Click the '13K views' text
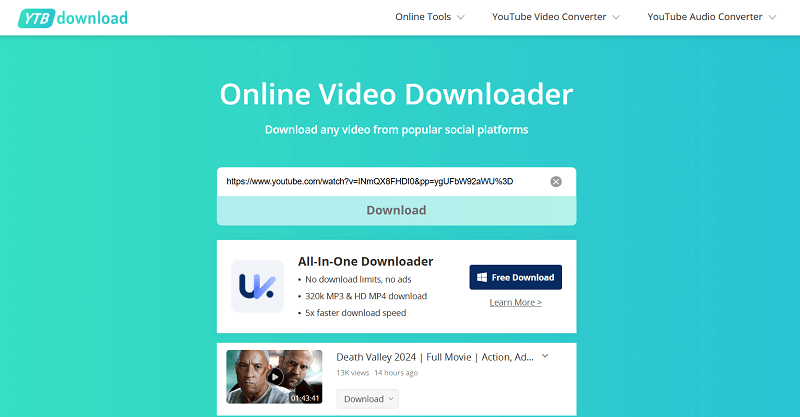 (x=353, y=373)
